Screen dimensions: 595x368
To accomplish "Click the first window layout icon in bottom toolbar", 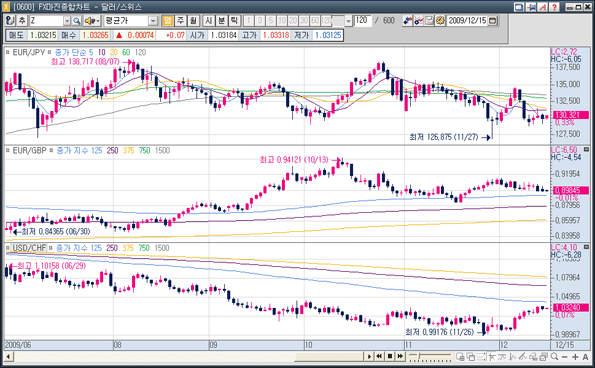I will (x=460, y=357).
